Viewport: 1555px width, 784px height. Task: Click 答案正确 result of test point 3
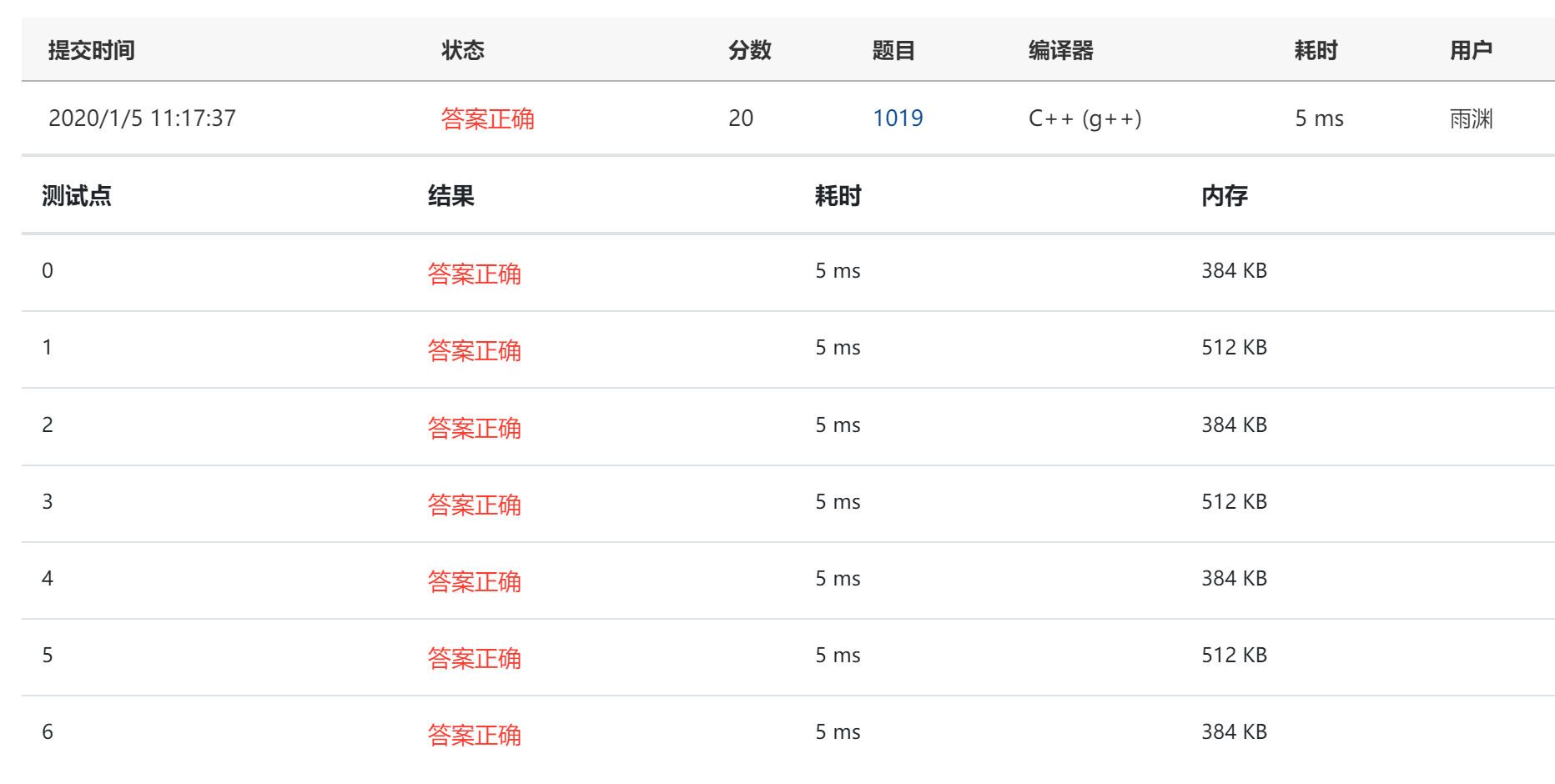coord(474,504)
